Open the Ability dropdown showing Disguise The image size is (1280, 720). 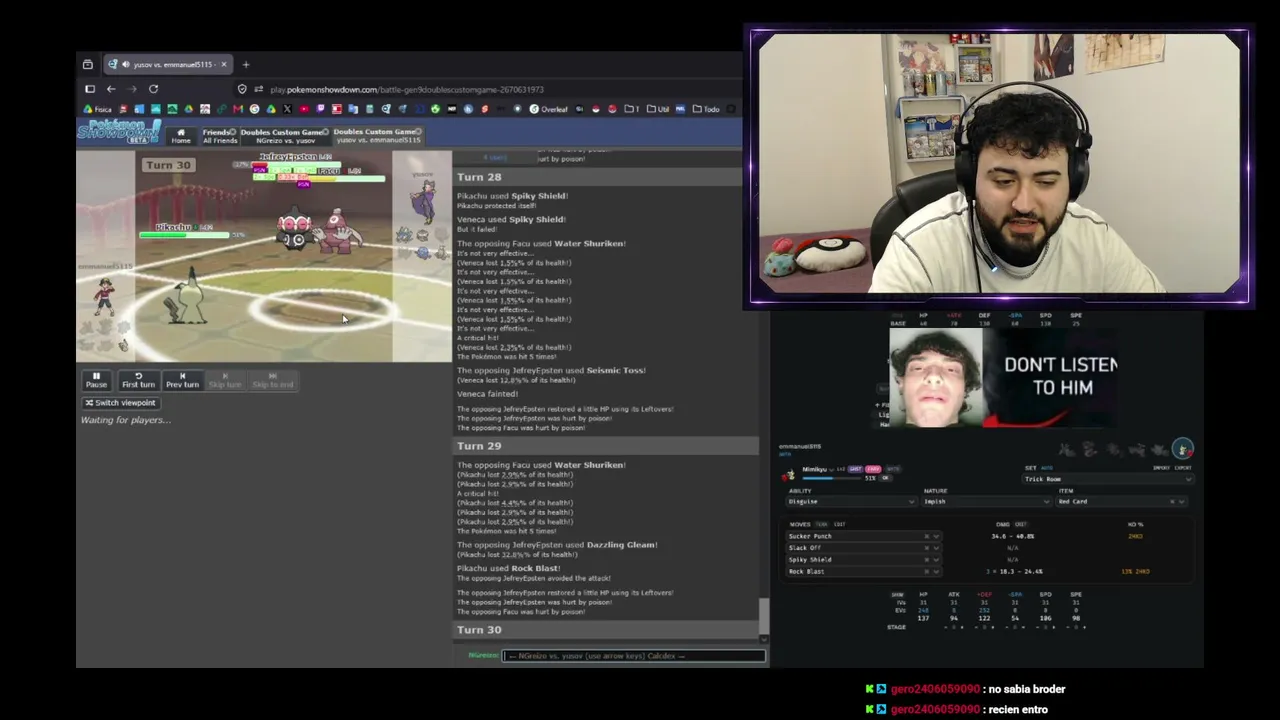pyautogui.click(x=851, y=502)
